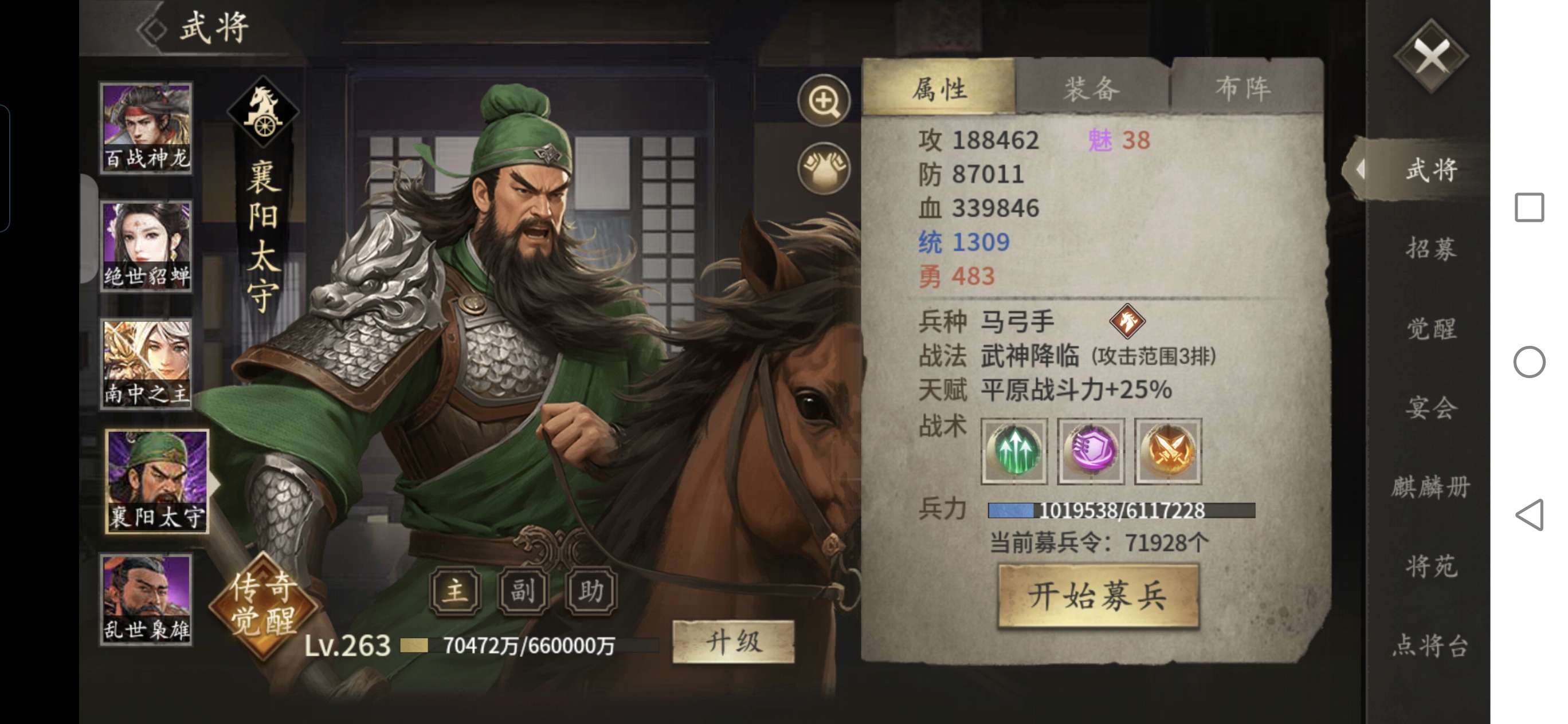Toggle the 助 assistant general slot

591,590
